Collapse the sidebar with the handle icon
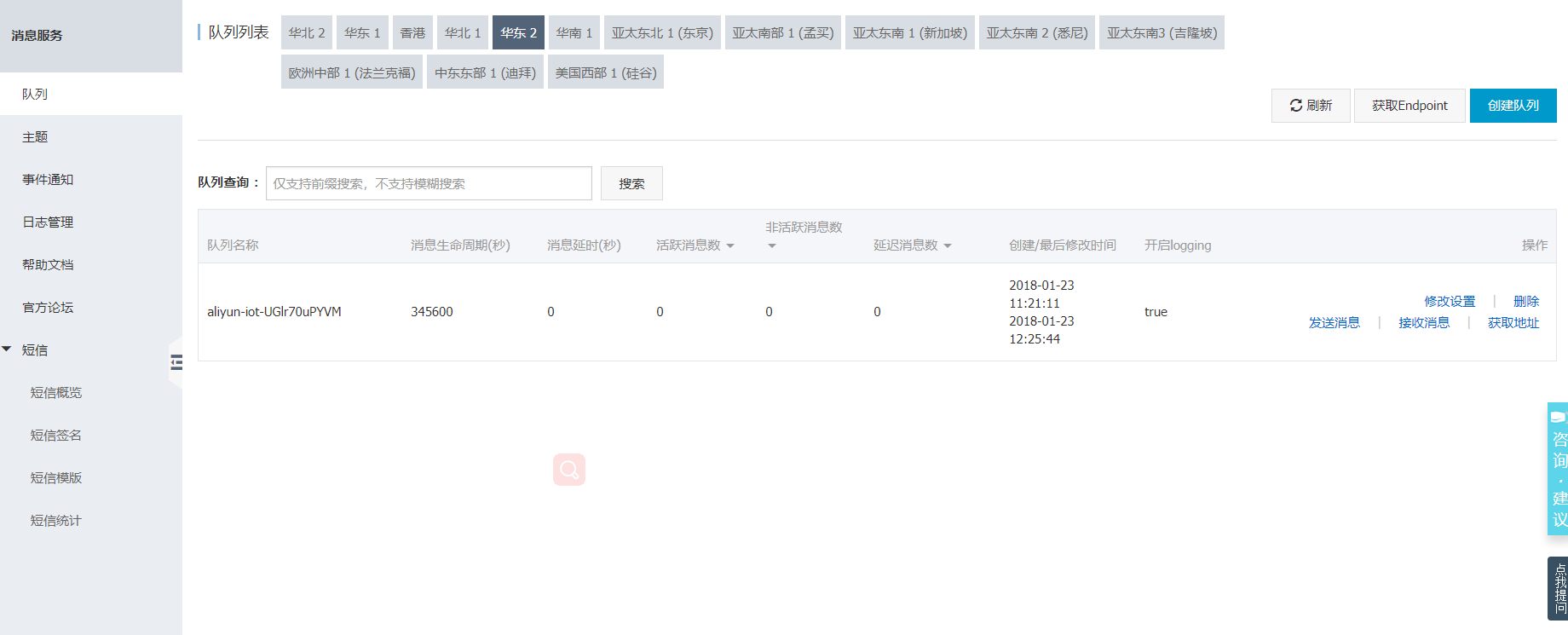1568x635 pixels. [x=176, y=362]
